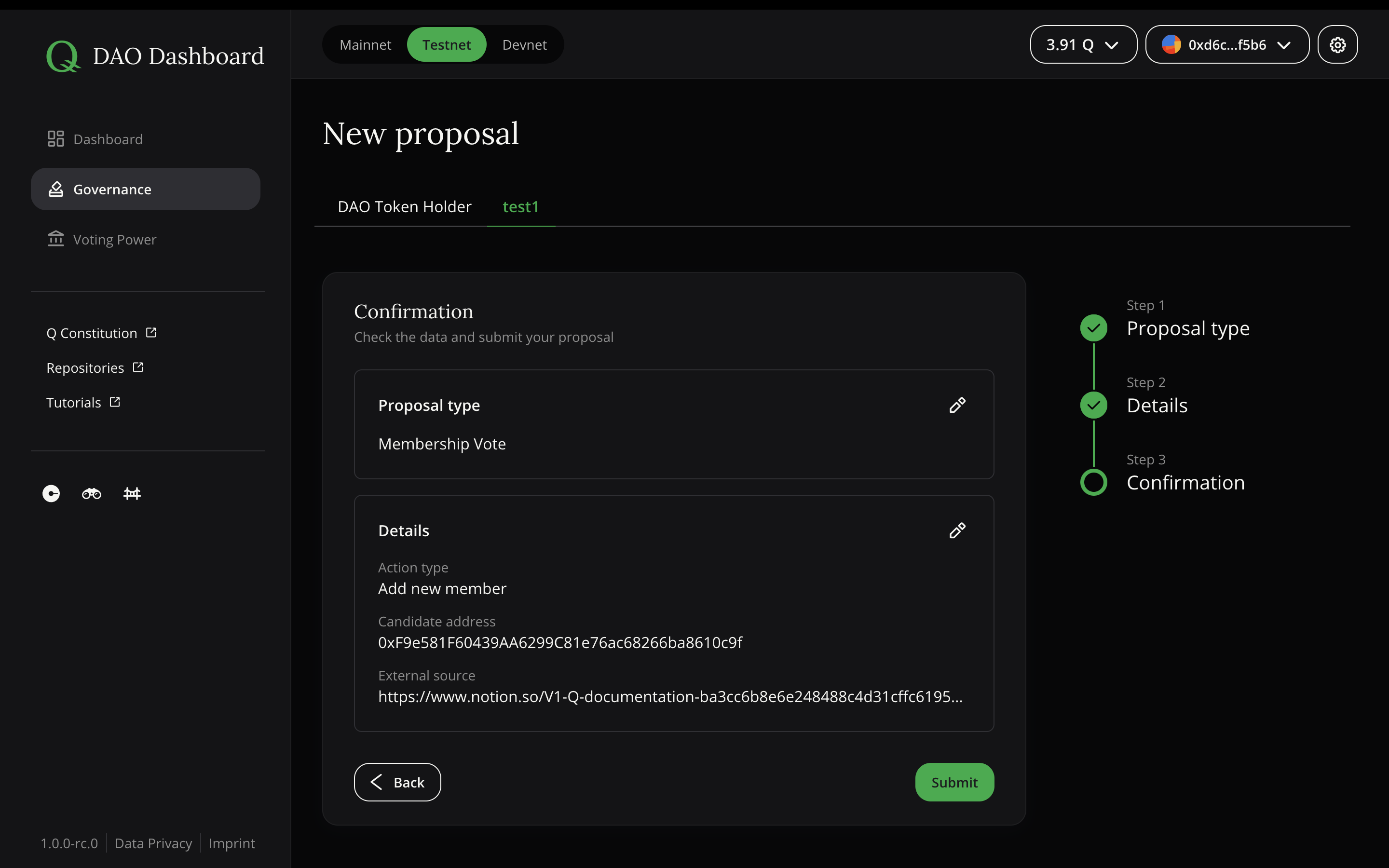Click the Step 1 Proposal type marker
Viewport: 1389px width, 868px height.
click(1093, 327)
